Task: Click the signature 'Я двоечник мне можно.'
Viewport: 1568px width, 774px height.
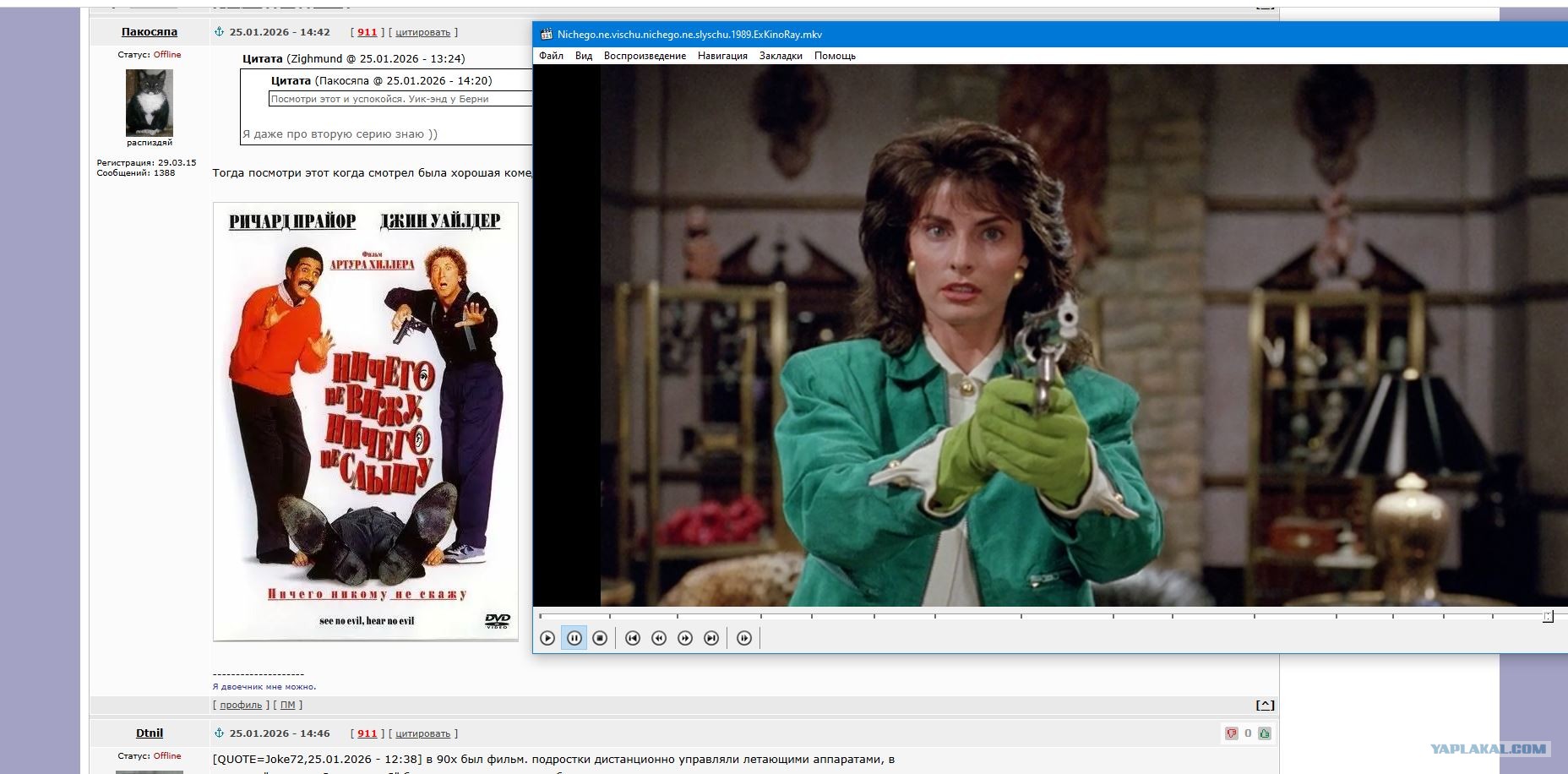Action: (264, 687)
